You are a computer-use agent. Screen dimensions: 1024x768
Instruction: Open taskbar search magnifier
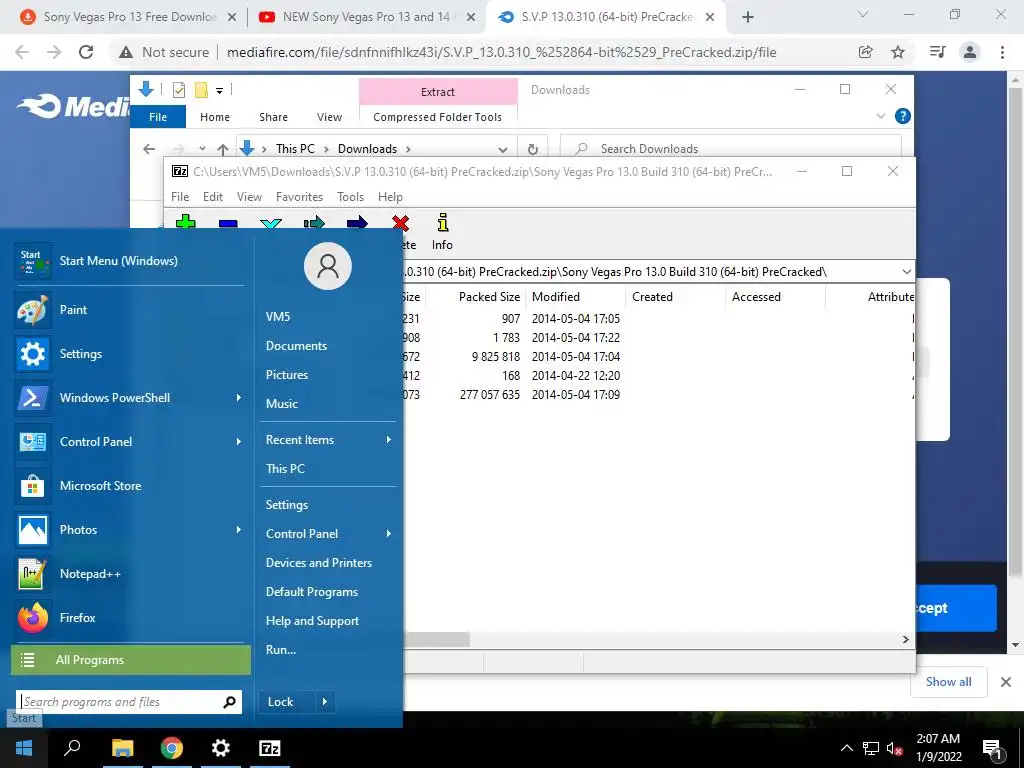pyautogui.click(x=72, y=748)
